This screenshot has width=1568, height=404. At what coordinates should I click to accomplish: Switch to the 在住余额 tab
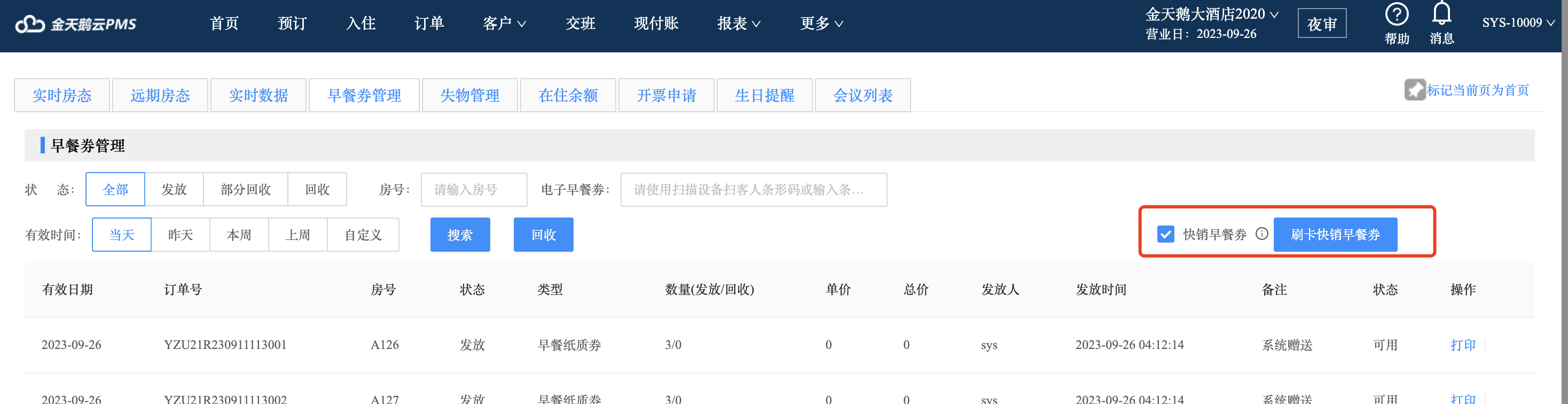[569, 95]
